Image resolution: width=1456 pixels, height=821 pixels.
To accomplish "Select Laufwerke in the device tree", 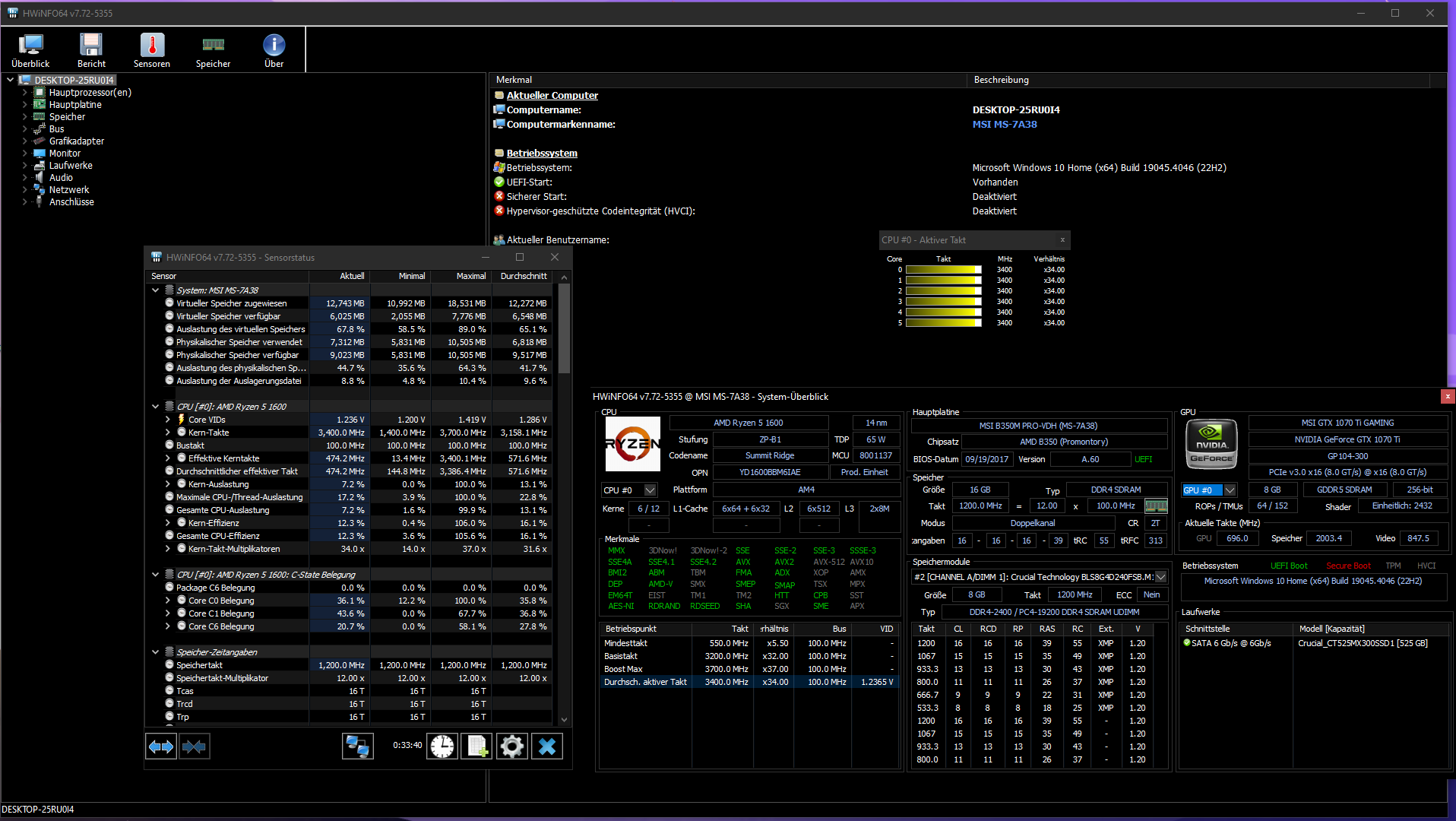I will click(71, 165).
